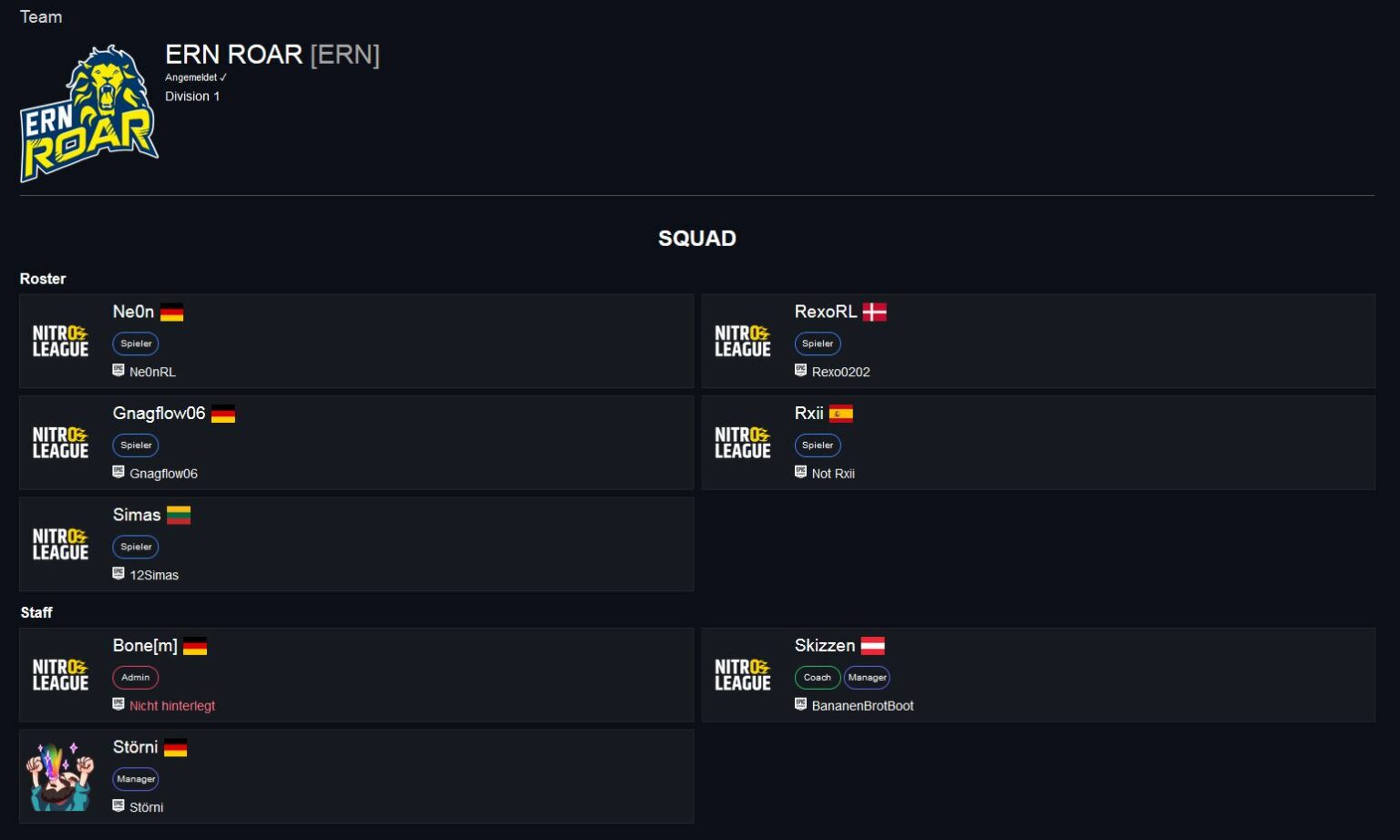Open the Ne0n player name link
Viewport: 1400px width, 840px height.
point(133,312)
